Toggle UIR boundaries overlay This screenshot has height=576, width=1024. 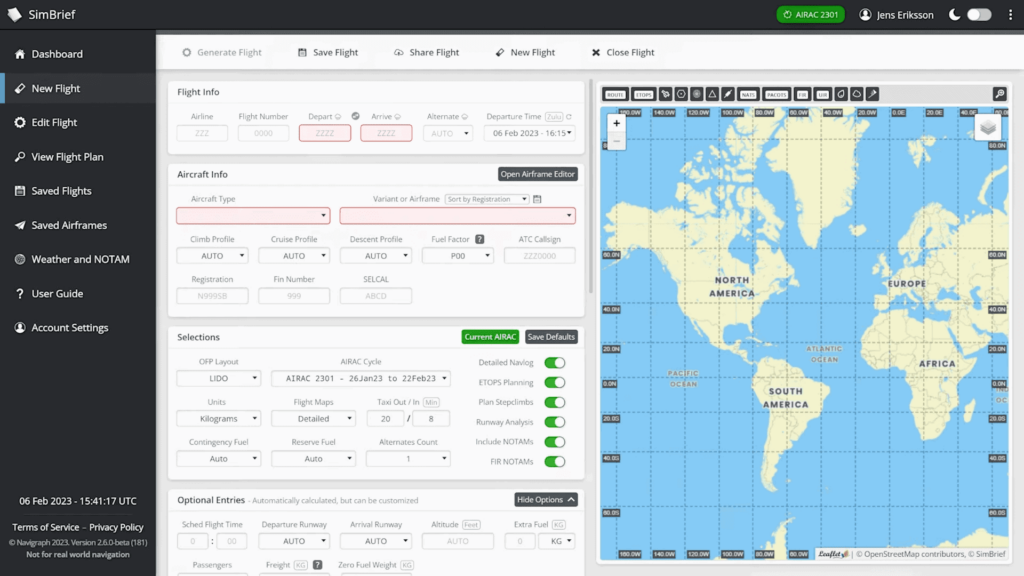(821, 94)
